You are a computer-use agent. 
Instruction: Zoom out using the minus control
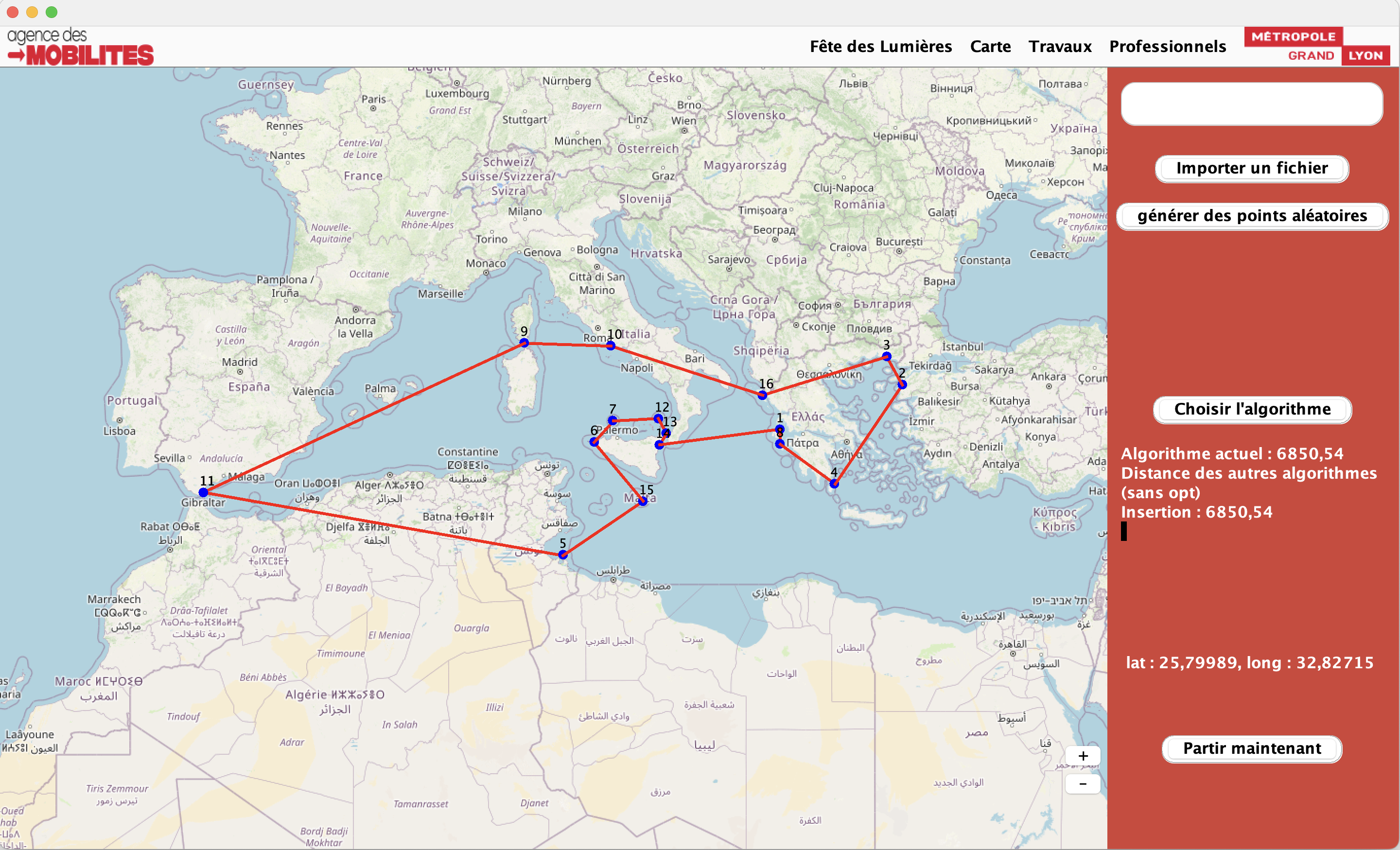(1083, 784)
